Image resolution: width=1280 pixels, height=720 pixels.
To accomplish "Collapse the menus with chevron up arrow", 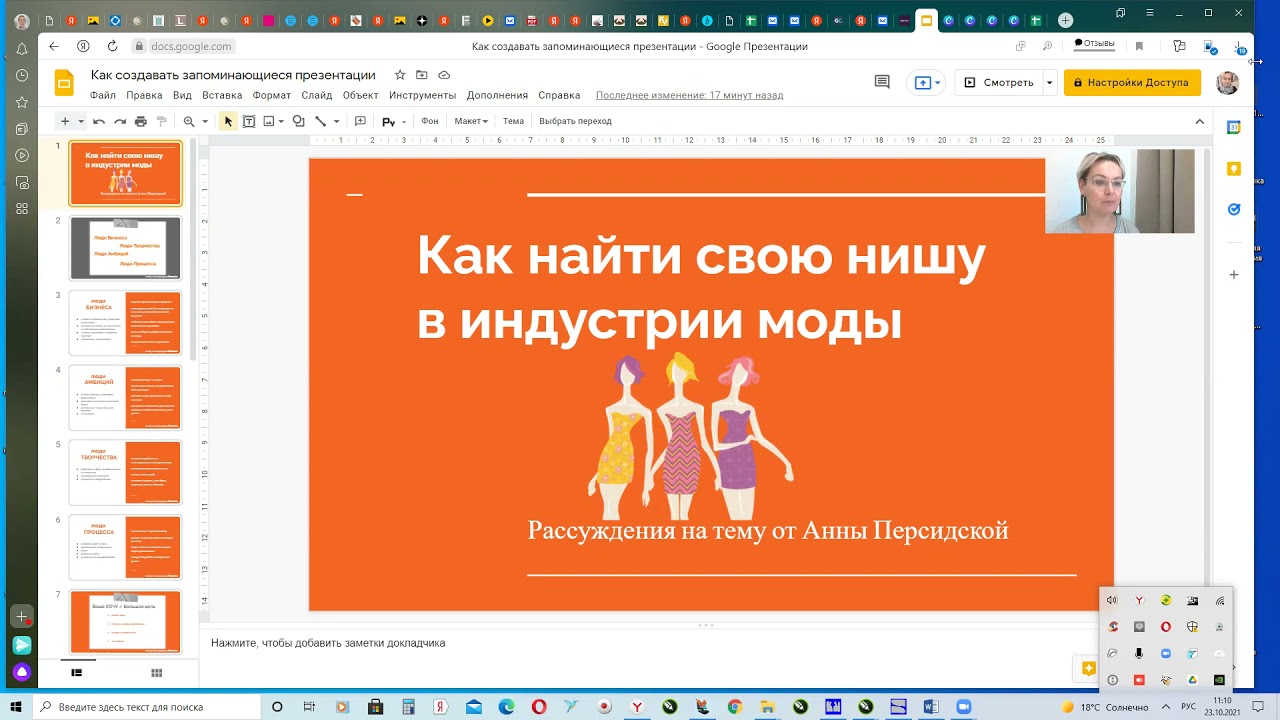I will pos(1200,121).
